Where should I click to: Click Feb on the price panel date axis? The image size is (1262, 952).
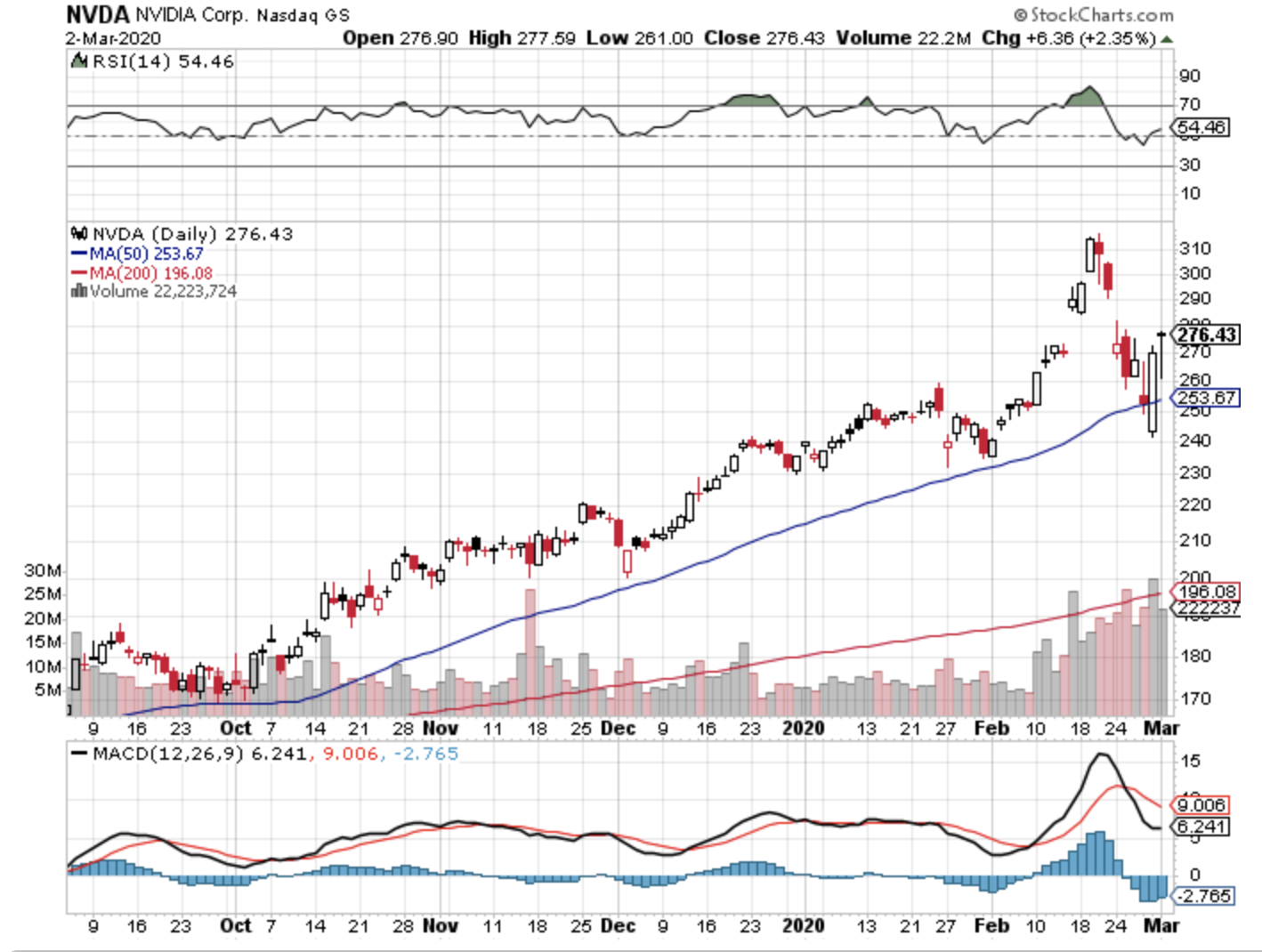pos(992,728)
